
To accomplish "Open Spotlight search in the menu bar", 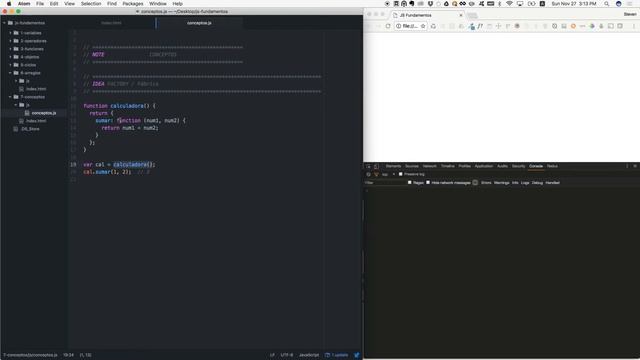I will pos(607,4).
